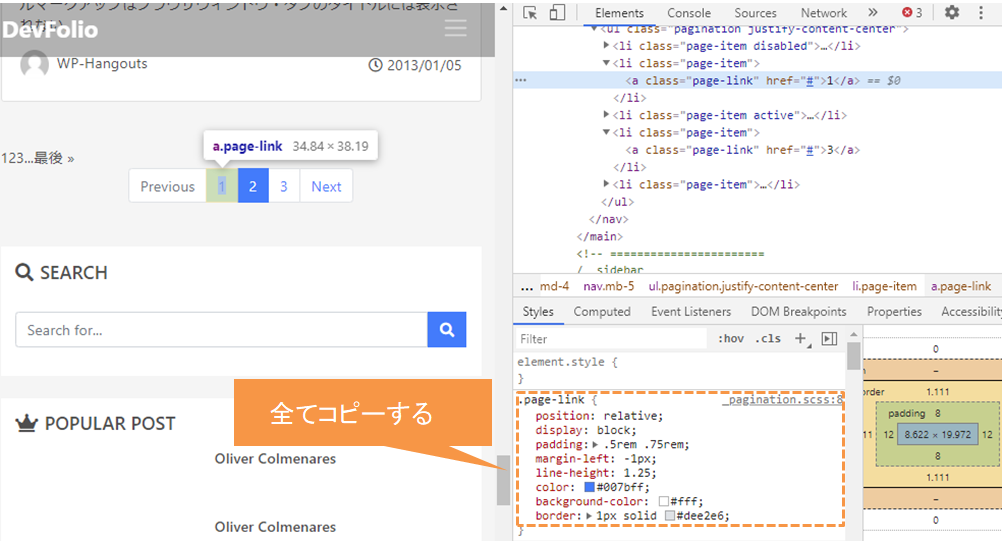This screenshot has height=541, width=1002.
Task: Activate the inspect element picker icon
Action: (530, 13)
